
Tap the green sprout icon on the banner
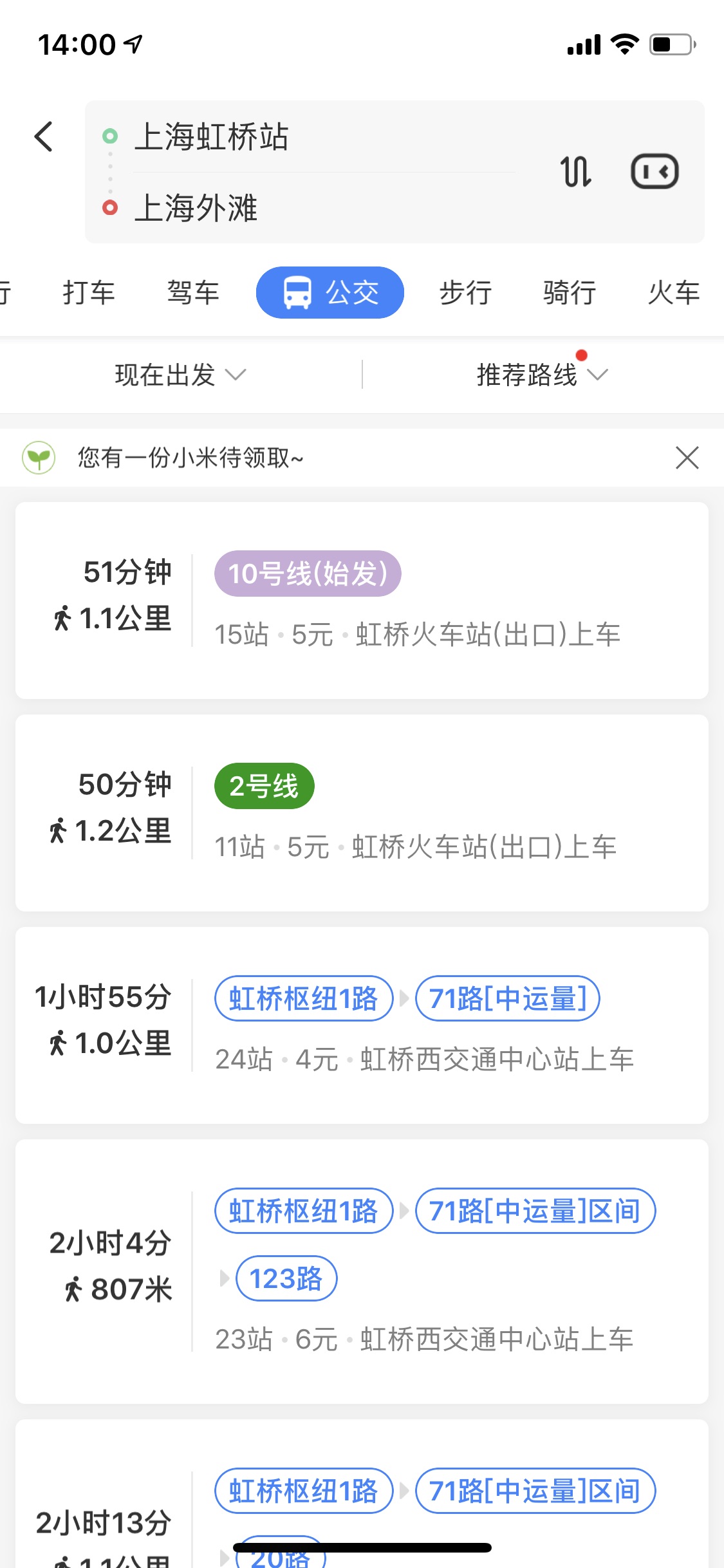click(x=39, y=458)
